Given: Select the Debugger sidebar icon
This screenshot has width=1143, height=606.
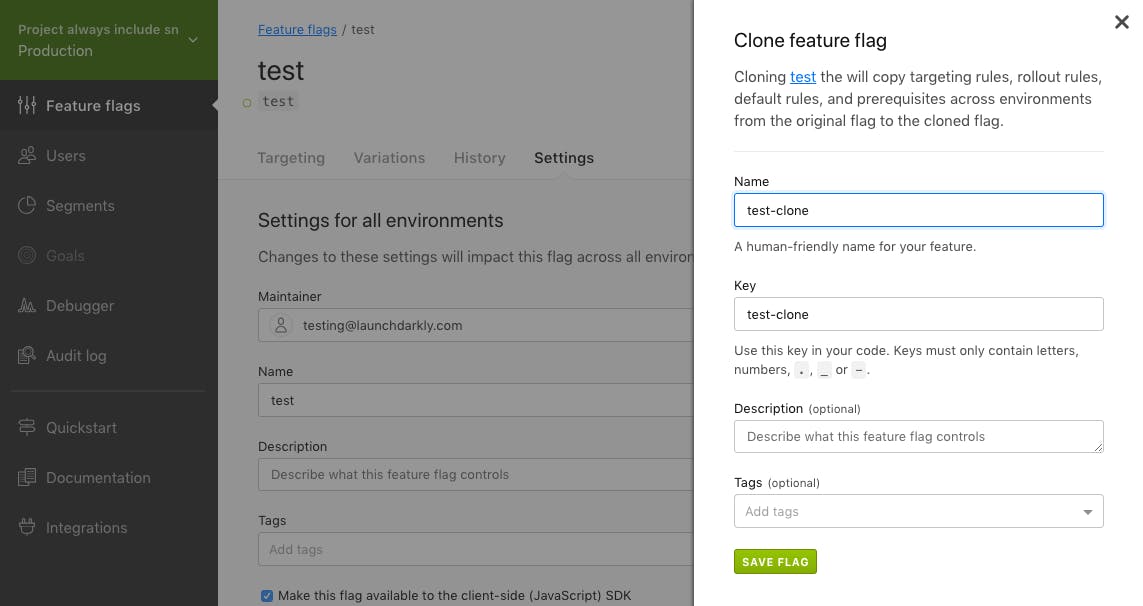Looking at the screenshot, I should click(x=27, y=306).
